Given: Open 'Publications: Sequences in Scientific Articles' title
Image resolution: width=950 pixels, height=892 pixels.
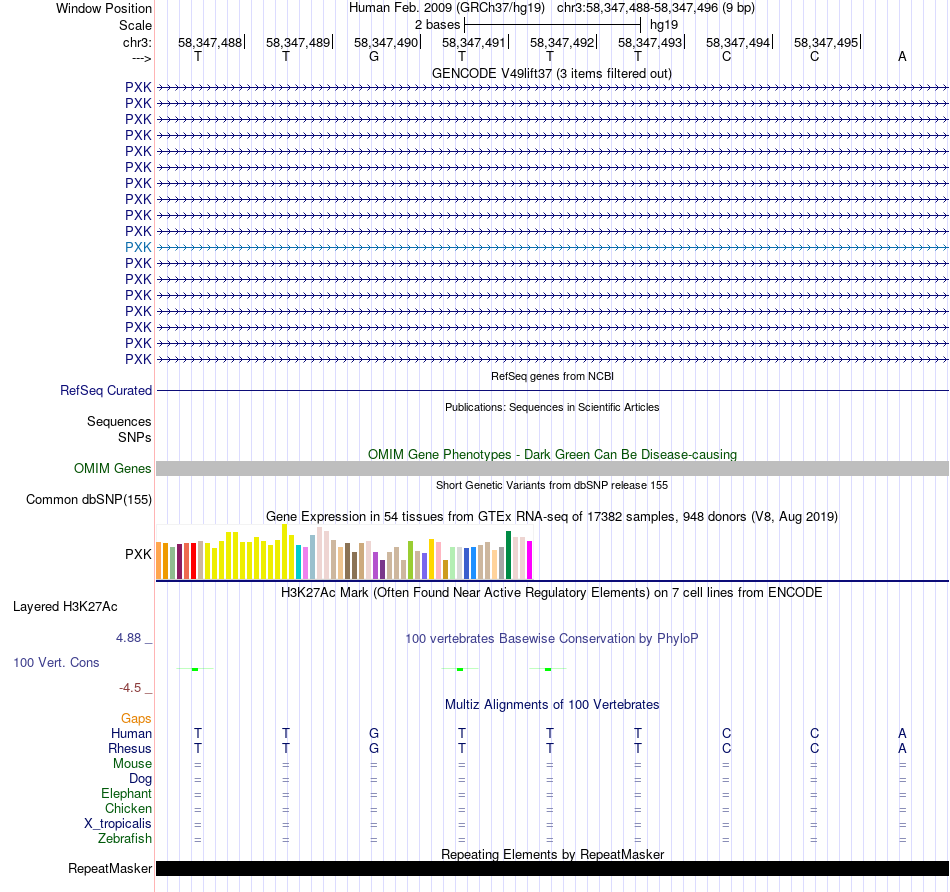Looking at the screenshot, I should click(x=552, y=407).
